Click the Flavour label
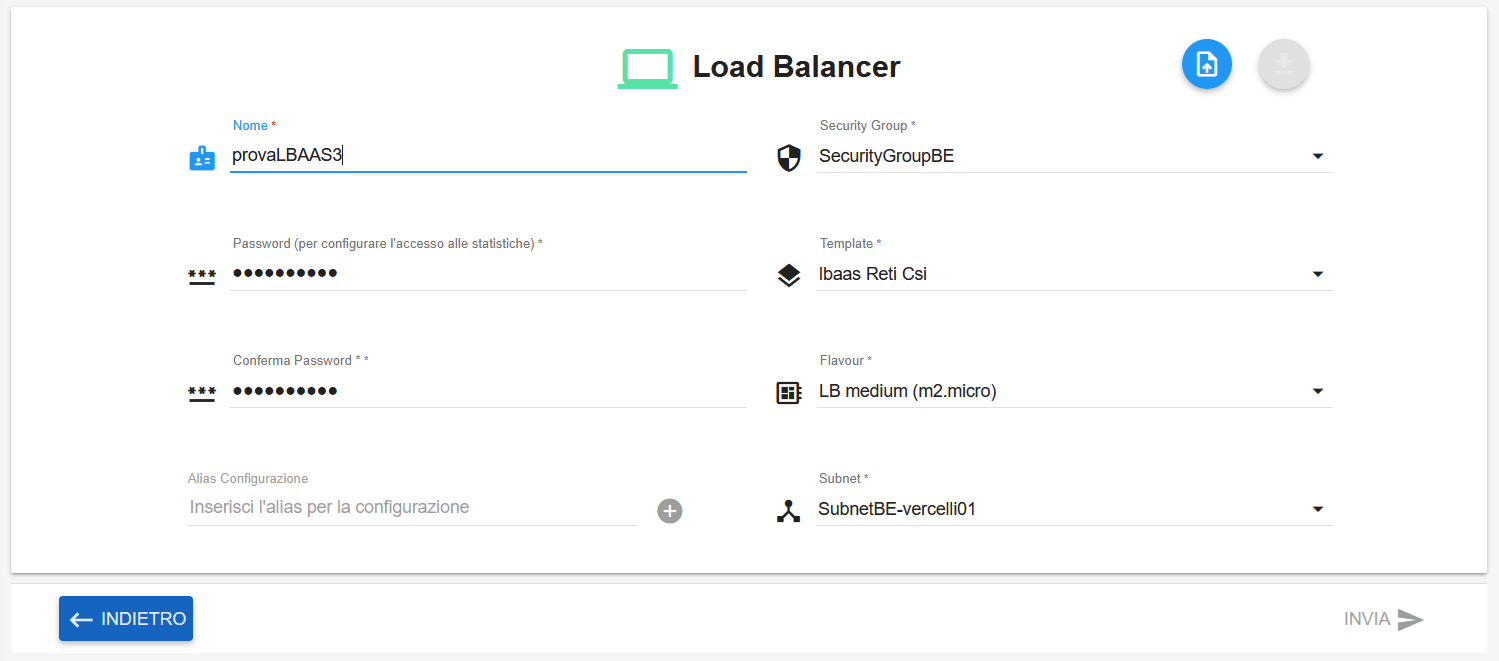This screenshot has width=1499, height=661. pos(845,361)
